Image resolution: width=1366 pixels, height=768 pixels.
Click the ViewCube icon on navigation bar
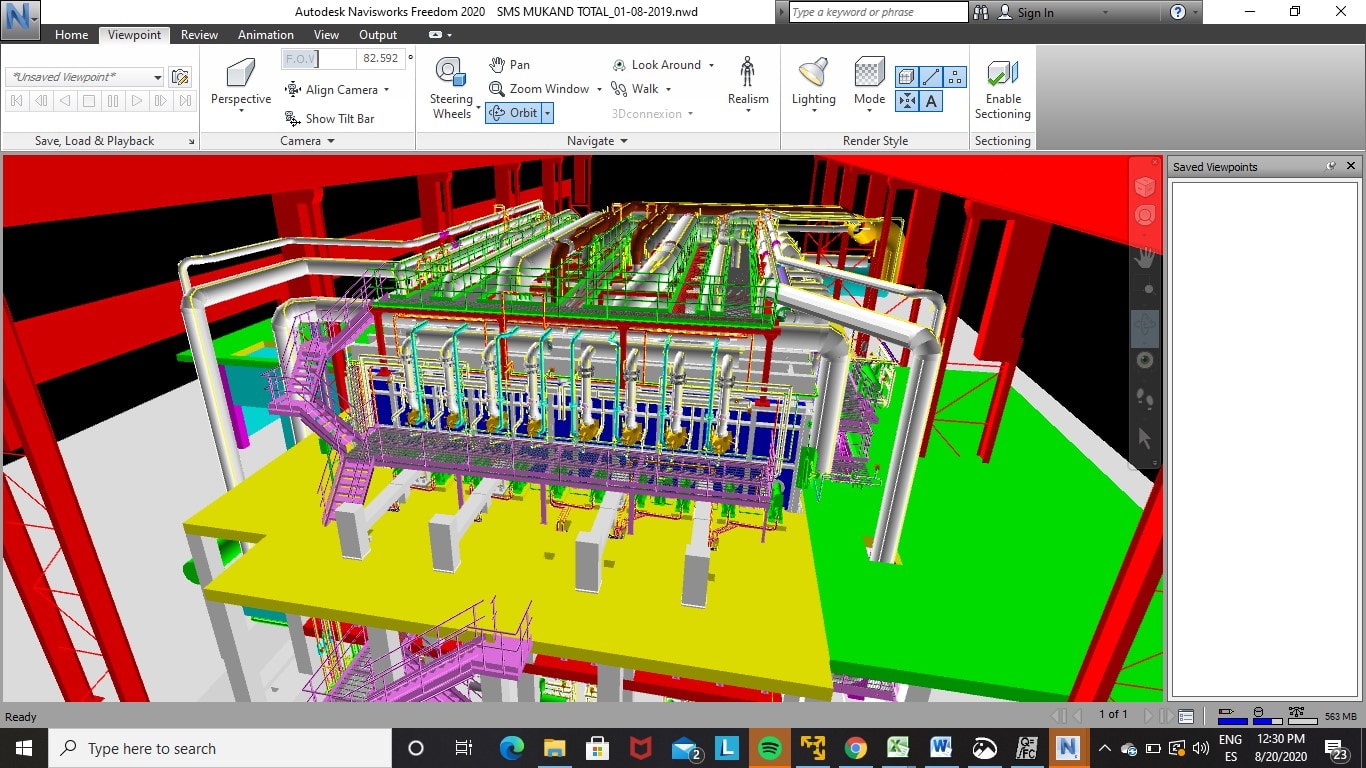[x=1145, y=187]
